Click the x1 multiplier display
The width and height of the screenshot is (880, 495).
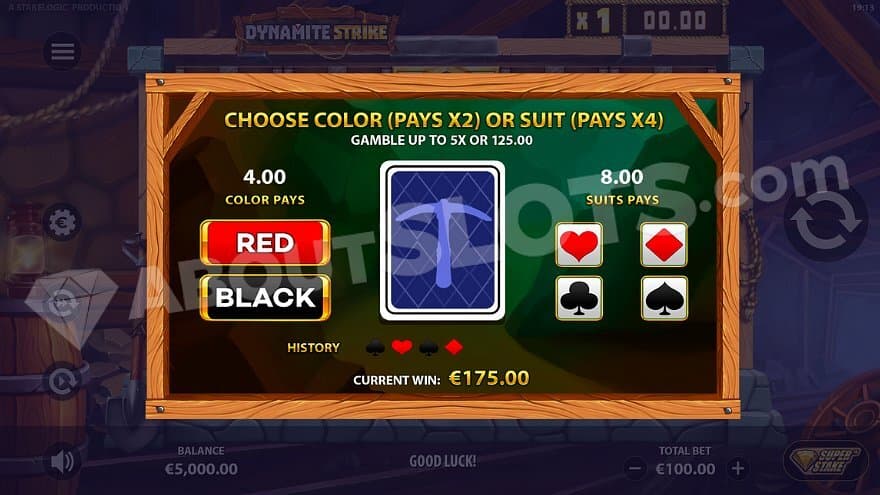(x=594, y=21)
